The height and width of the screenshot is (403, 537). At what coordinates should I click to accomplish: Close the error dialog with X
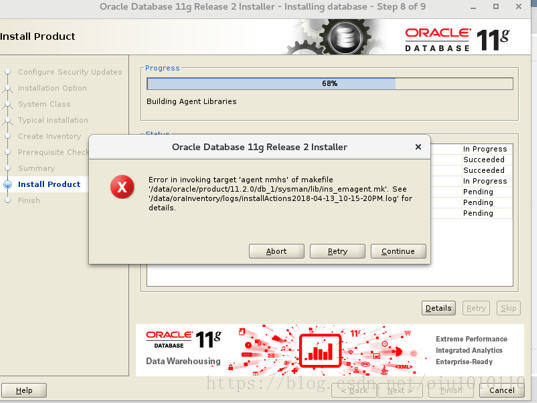[418, 147]
